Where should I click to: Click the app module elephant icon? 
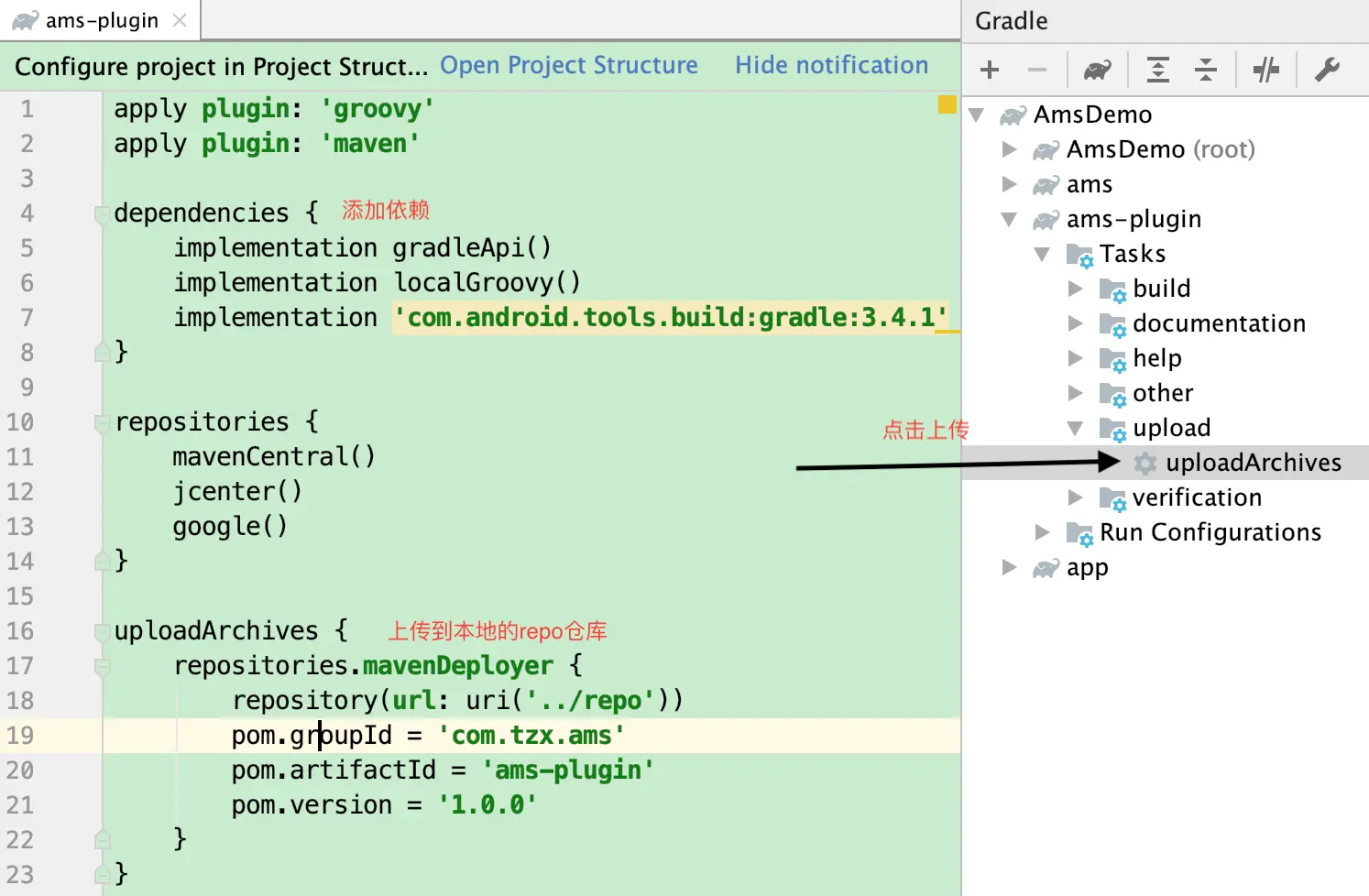(x=1046, y=568)
